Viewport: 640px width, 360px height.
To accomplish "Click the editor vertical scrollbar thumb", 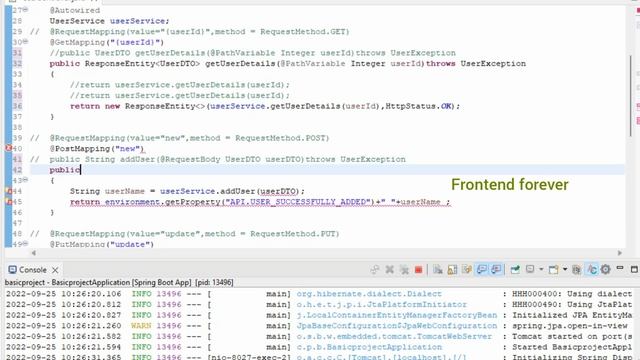I will point(631,96).
